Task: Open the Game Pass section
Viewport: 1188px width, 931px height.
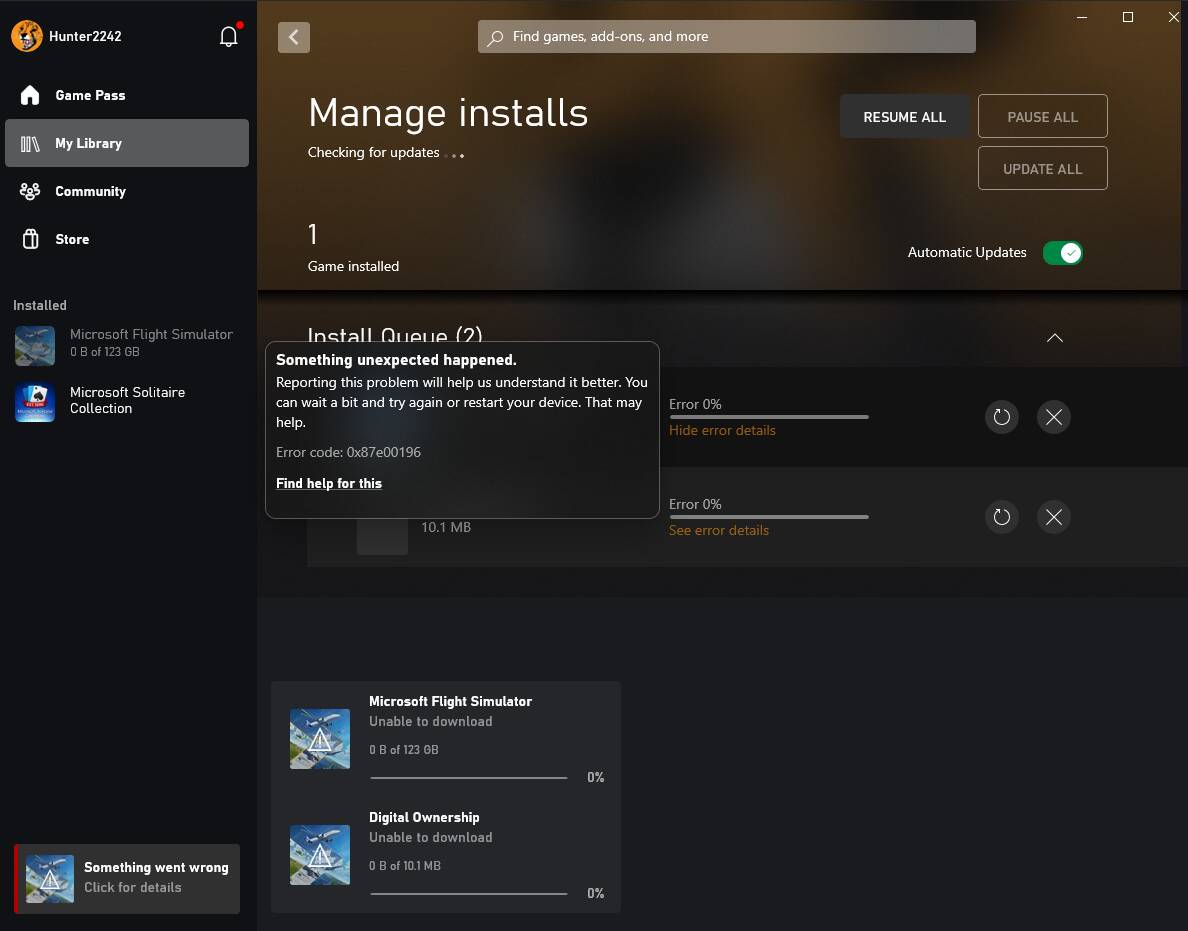Action: pos(90,95)
